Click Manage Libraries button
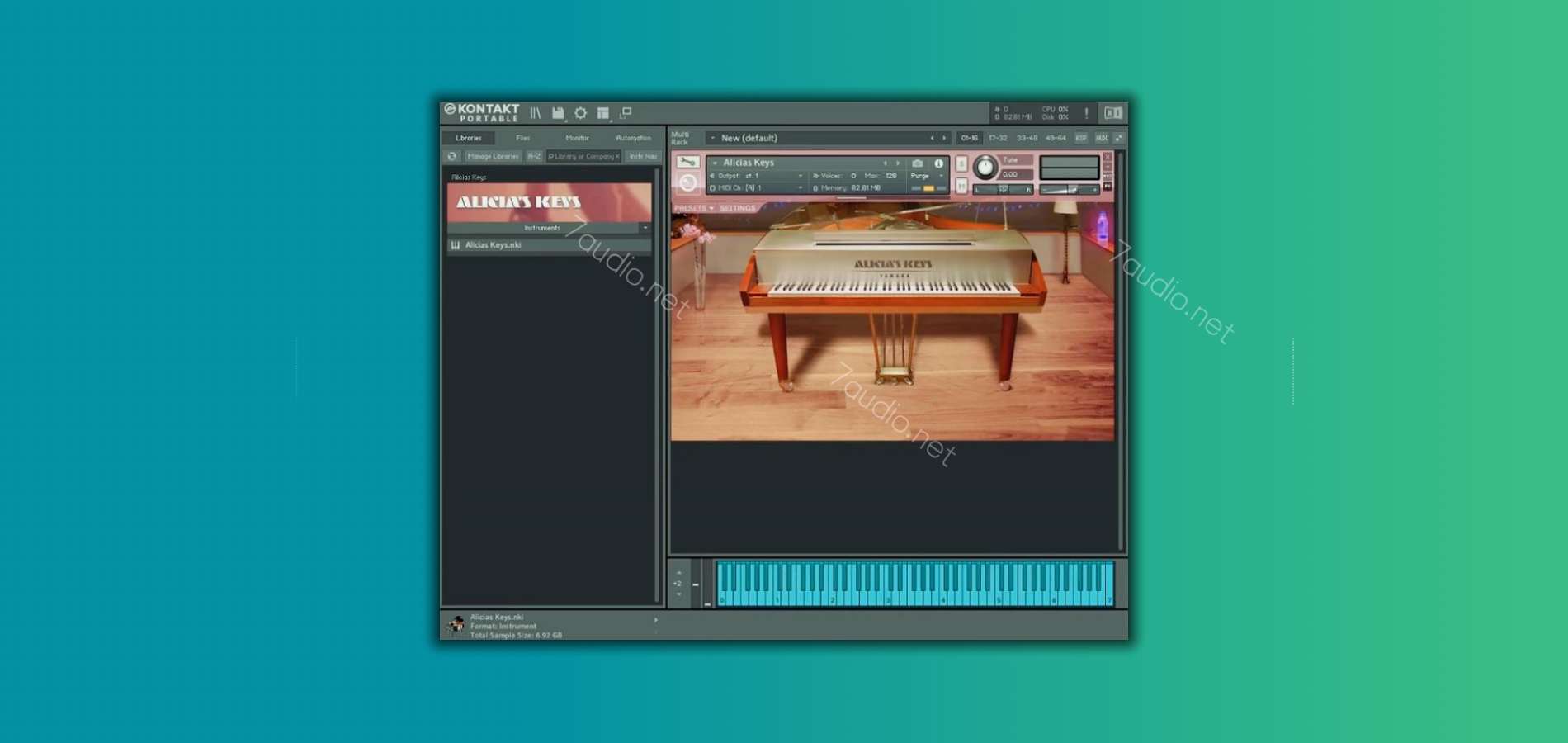Image resolution: width=1568 pixels, height=743 pixels. [493, 156]
